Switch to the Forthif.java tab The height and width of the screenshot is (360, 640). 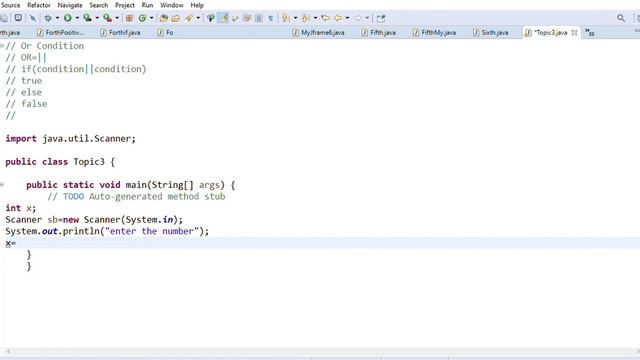(120, 32)
